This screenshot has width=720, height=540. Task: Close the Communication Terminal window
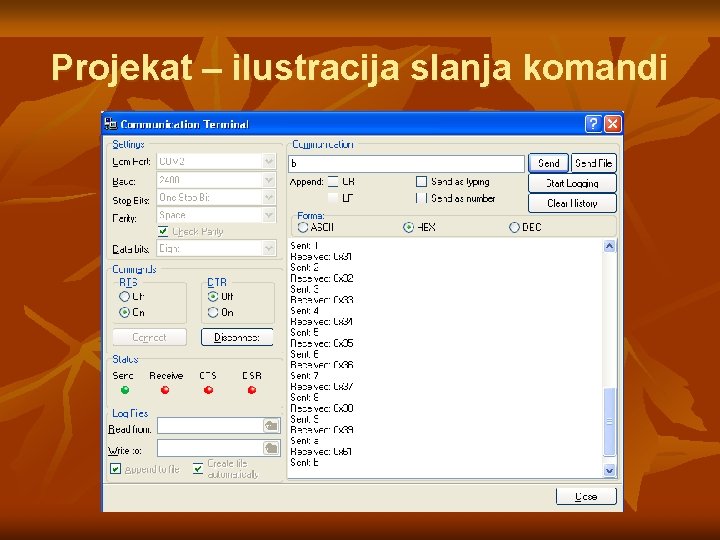tap(613, 124)
